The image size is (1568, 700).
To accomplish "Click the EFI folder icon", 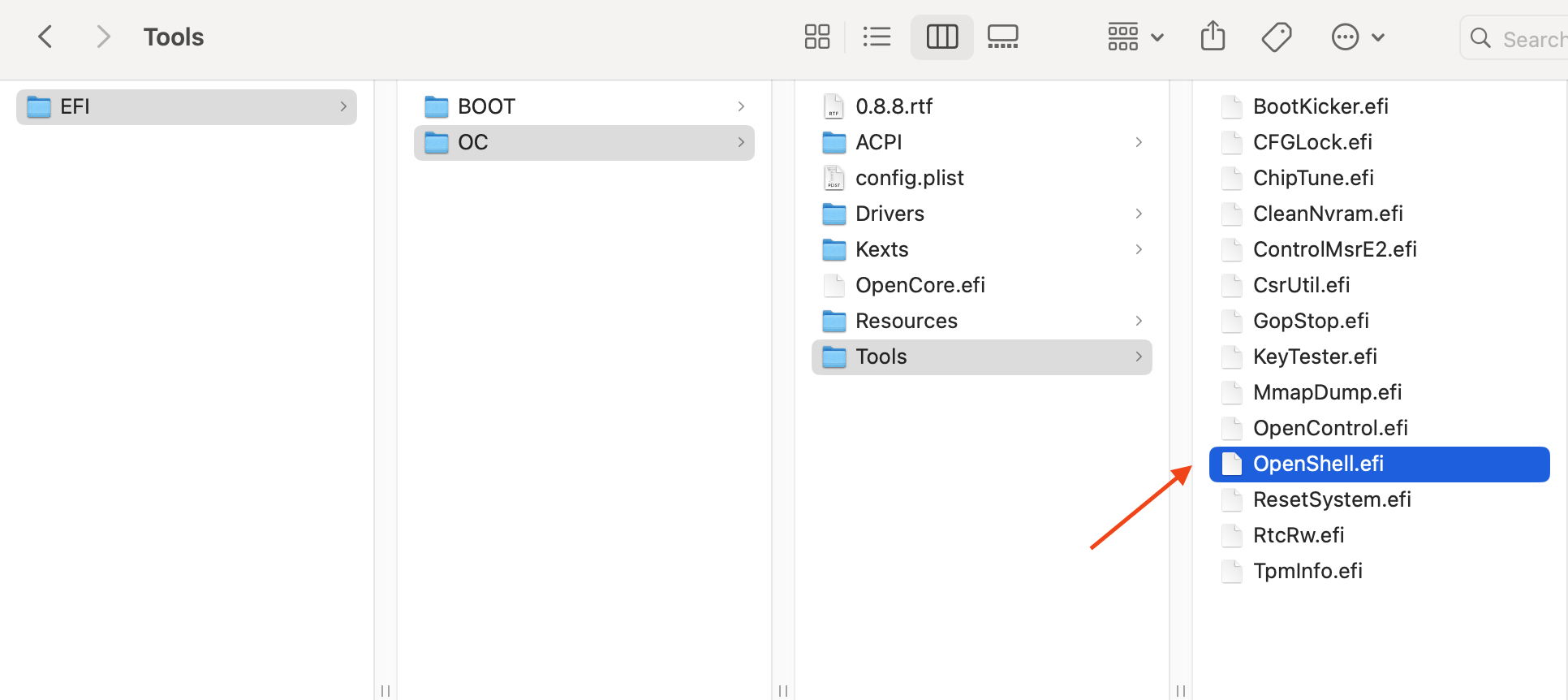I will [x=39, y=106].
